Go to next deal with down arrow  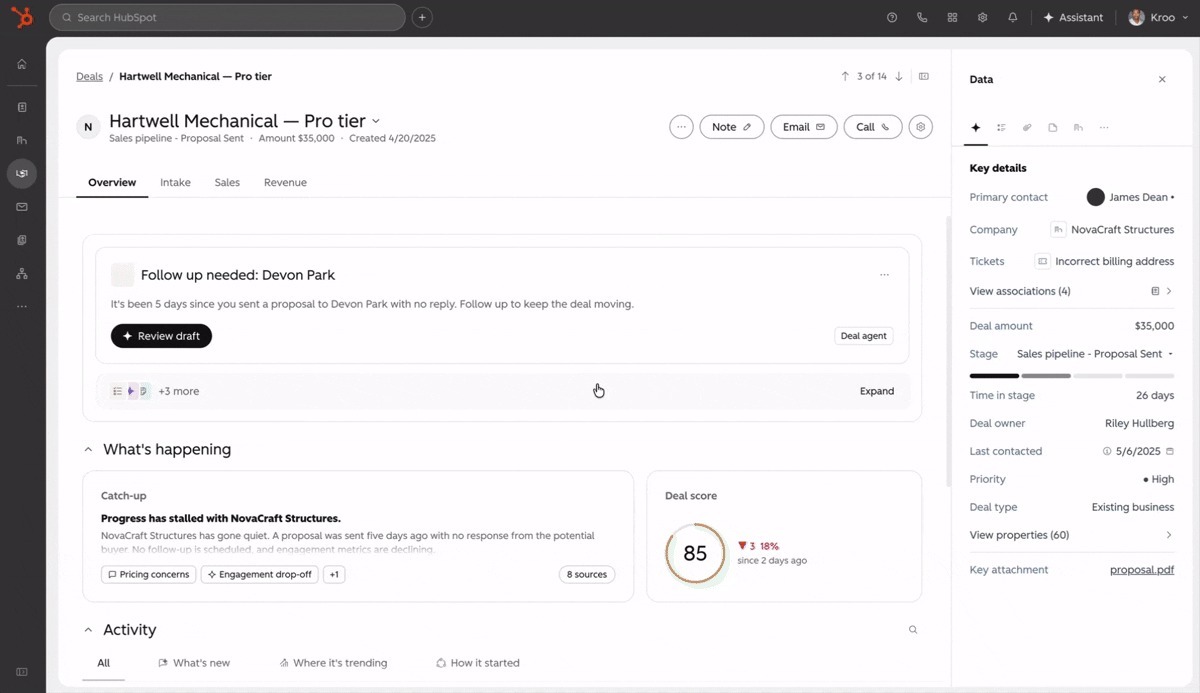click(x=899, y=76)
